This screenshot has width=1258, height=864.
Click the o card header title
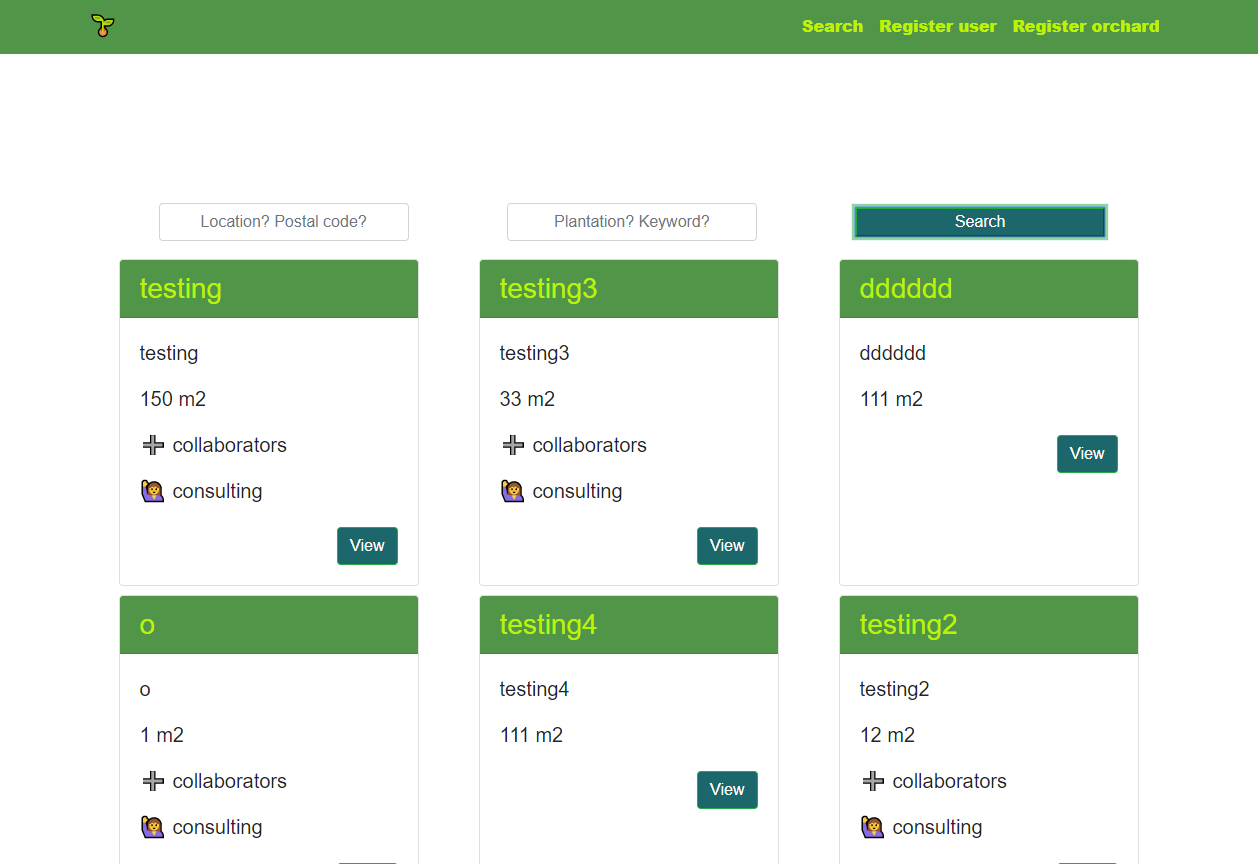pos(147,625)
